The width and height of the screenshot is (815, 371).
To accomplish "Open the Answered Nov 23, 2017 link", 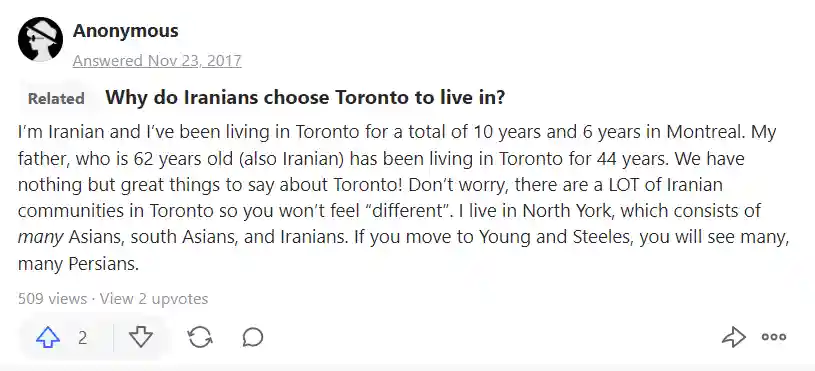I will tap(157, 61).
